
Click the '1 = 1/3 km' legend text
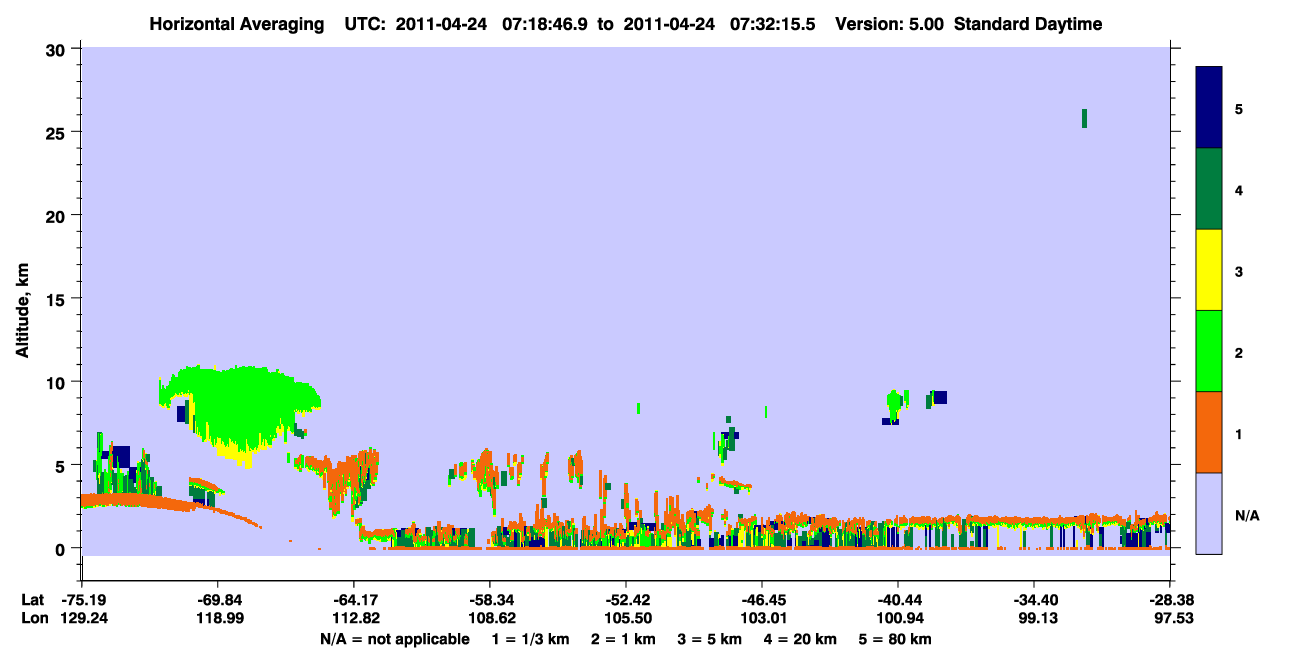(x=529, y=639)
